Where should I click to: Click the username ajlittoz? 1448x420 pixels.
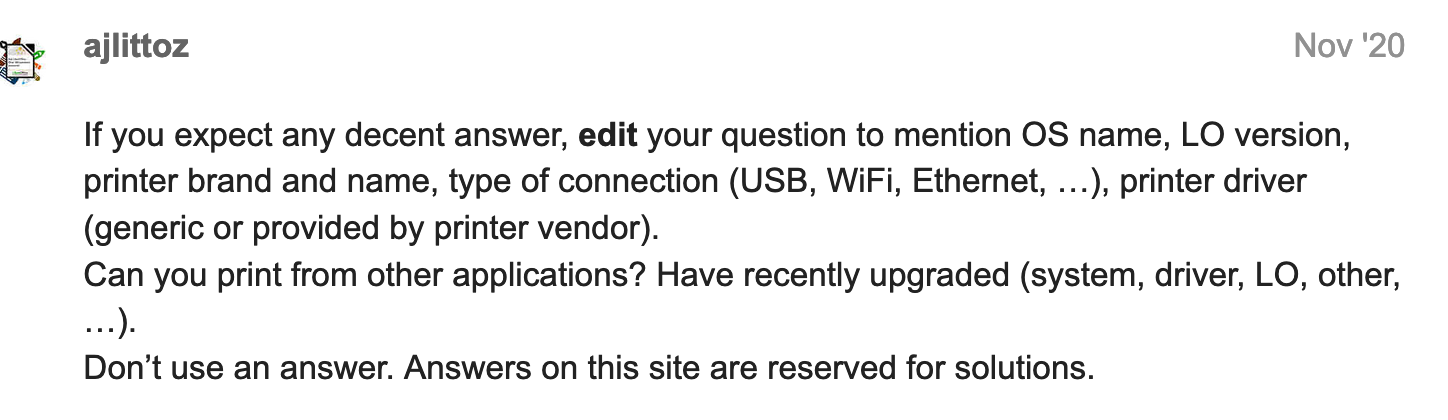click(137, 46)
